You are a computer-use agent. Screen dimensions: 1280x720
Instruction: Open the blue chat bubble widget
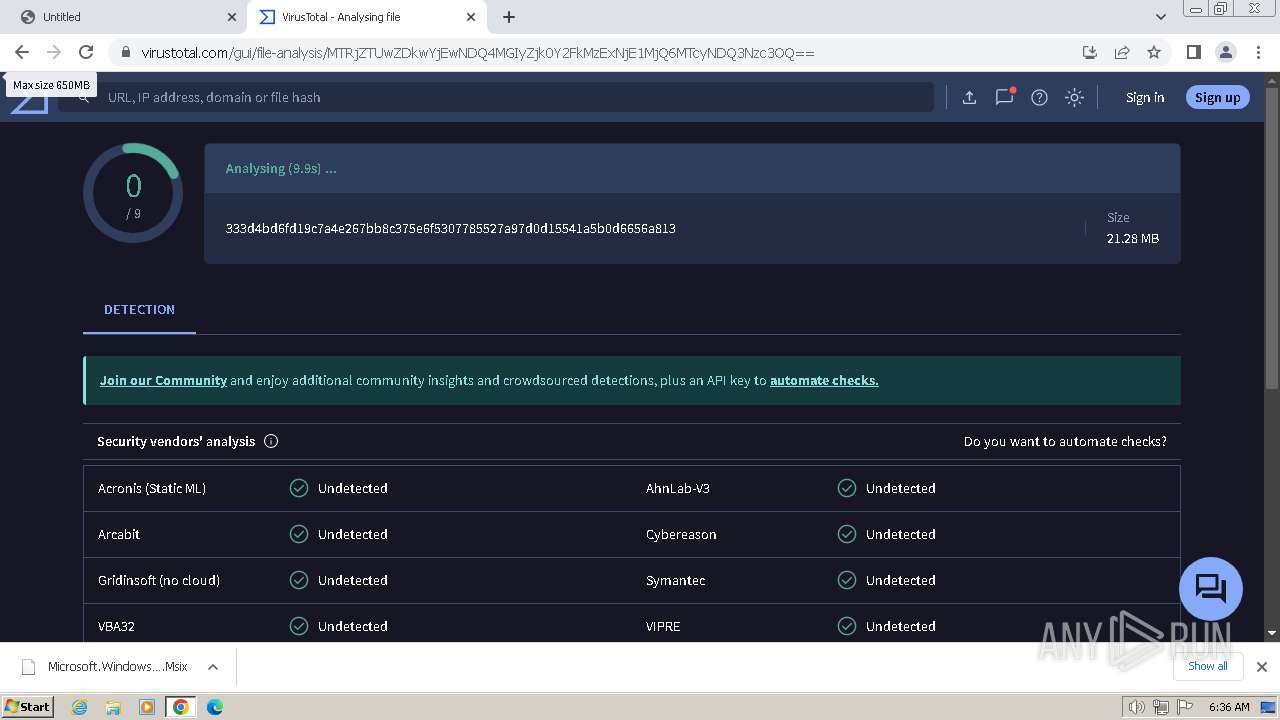pos(1210,588)
